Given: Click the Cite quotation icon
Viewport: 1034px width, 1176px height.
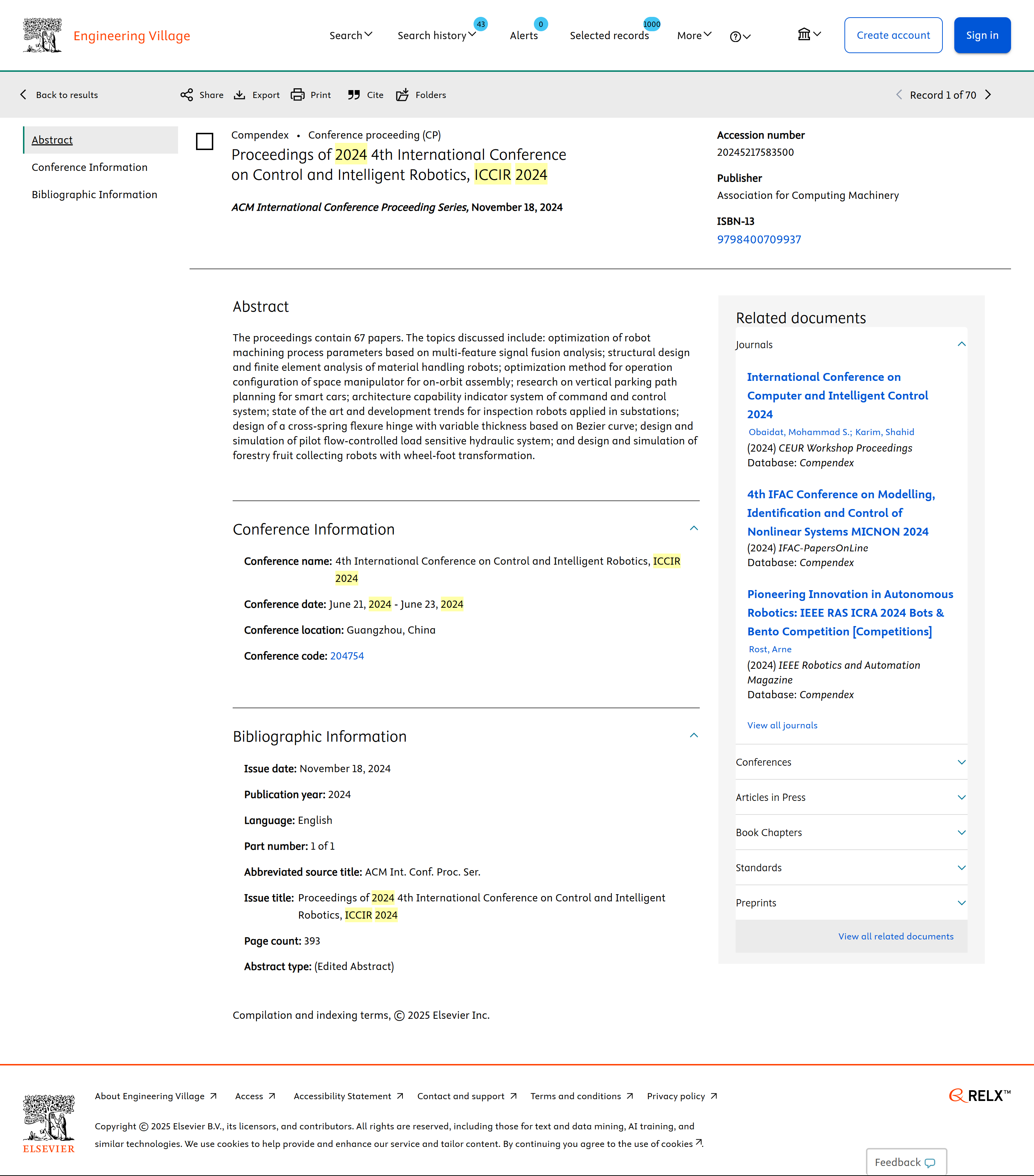Looking at the screenshot, I should click(354, 95).
